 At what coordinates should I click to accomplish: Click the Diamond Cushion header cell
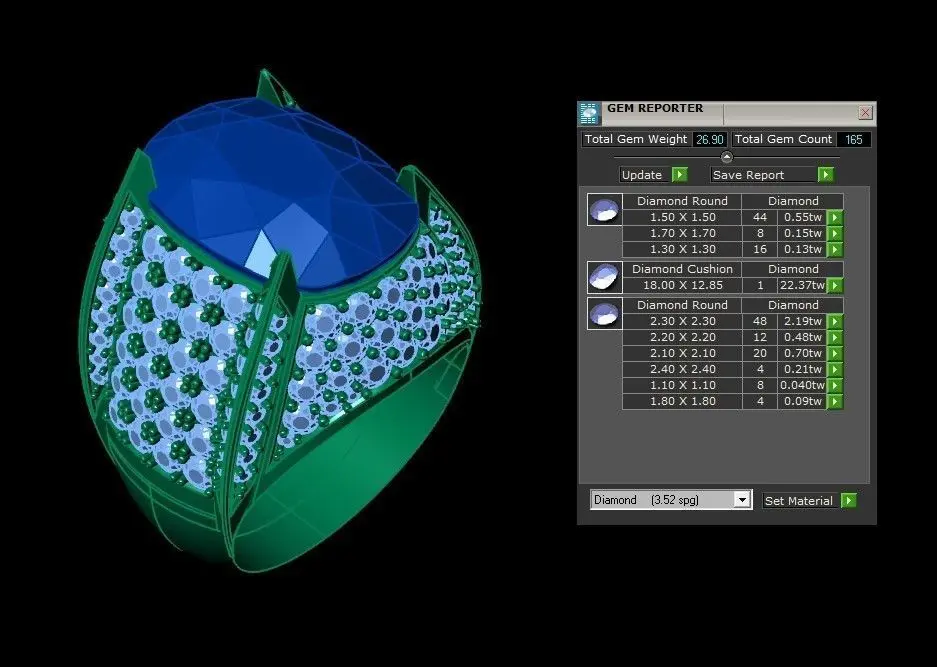pyautogui.click(x=682, y=269)
